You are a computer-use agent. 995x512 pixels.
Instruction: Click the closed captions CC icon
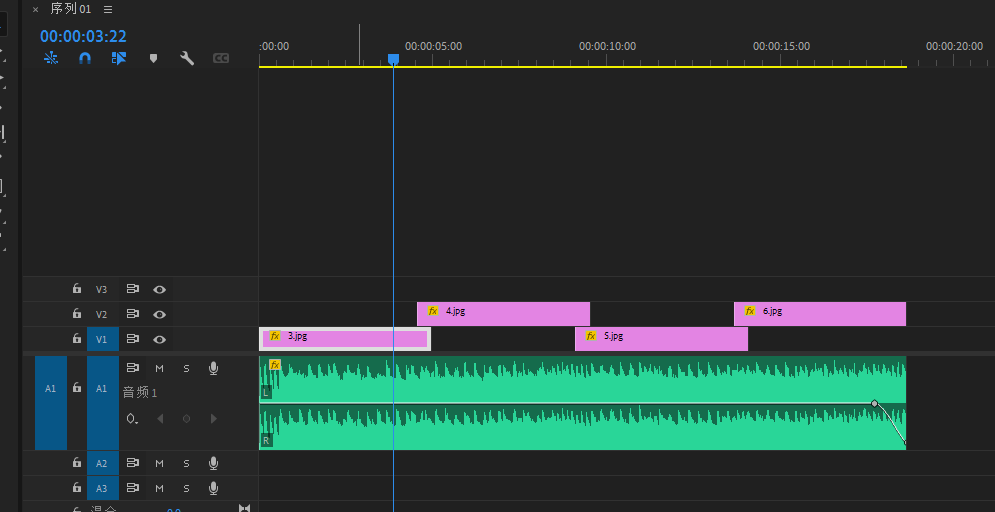point(221,59)
